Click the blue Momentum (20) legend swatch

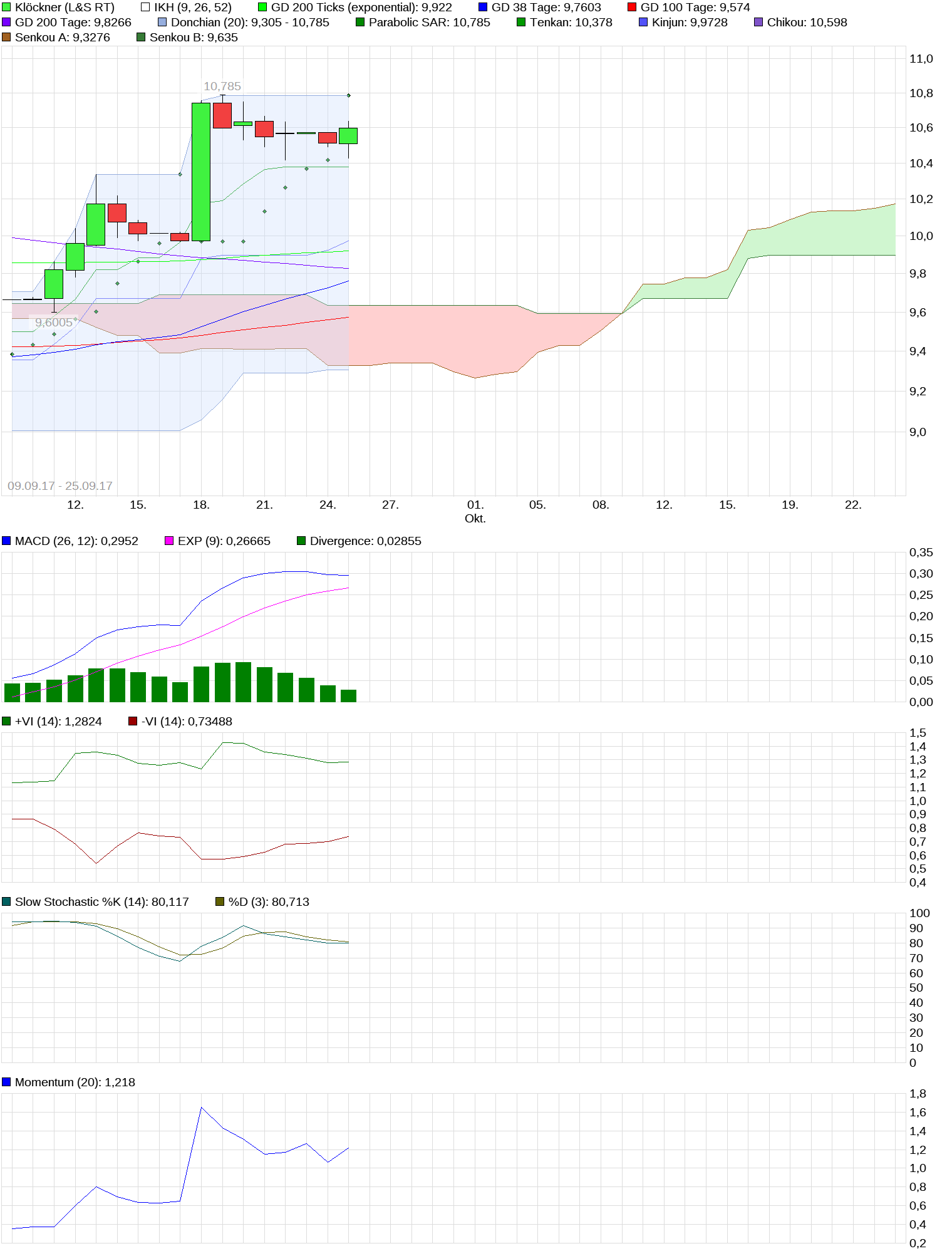point(6,1082)
